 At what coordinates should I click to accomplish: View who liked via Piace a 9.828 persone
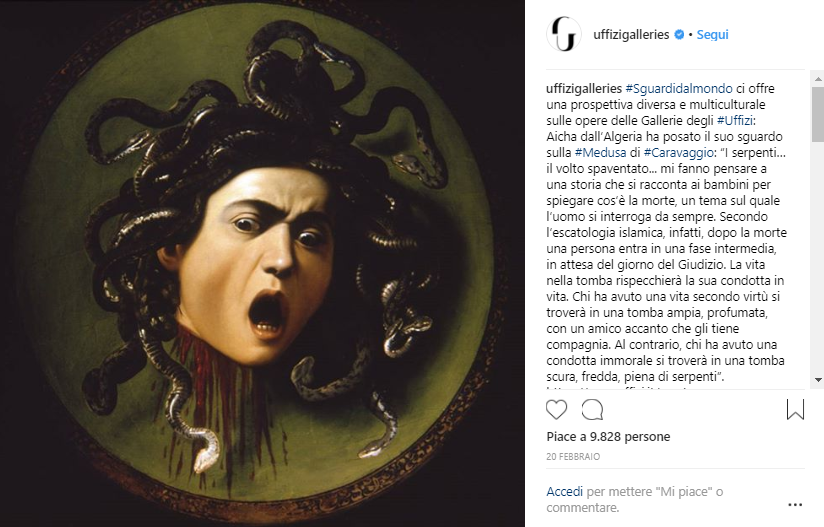[x=608, y=437]
